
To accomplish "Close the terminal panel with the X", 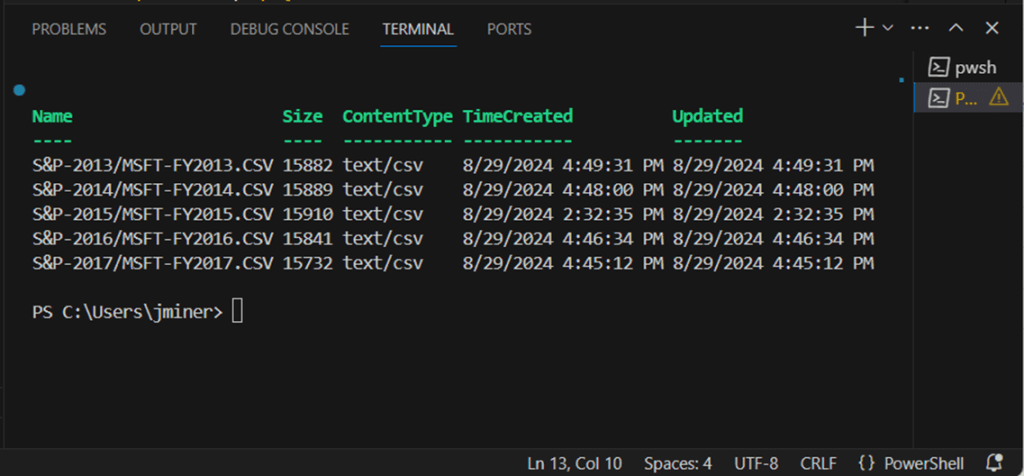I will (991, 28).
